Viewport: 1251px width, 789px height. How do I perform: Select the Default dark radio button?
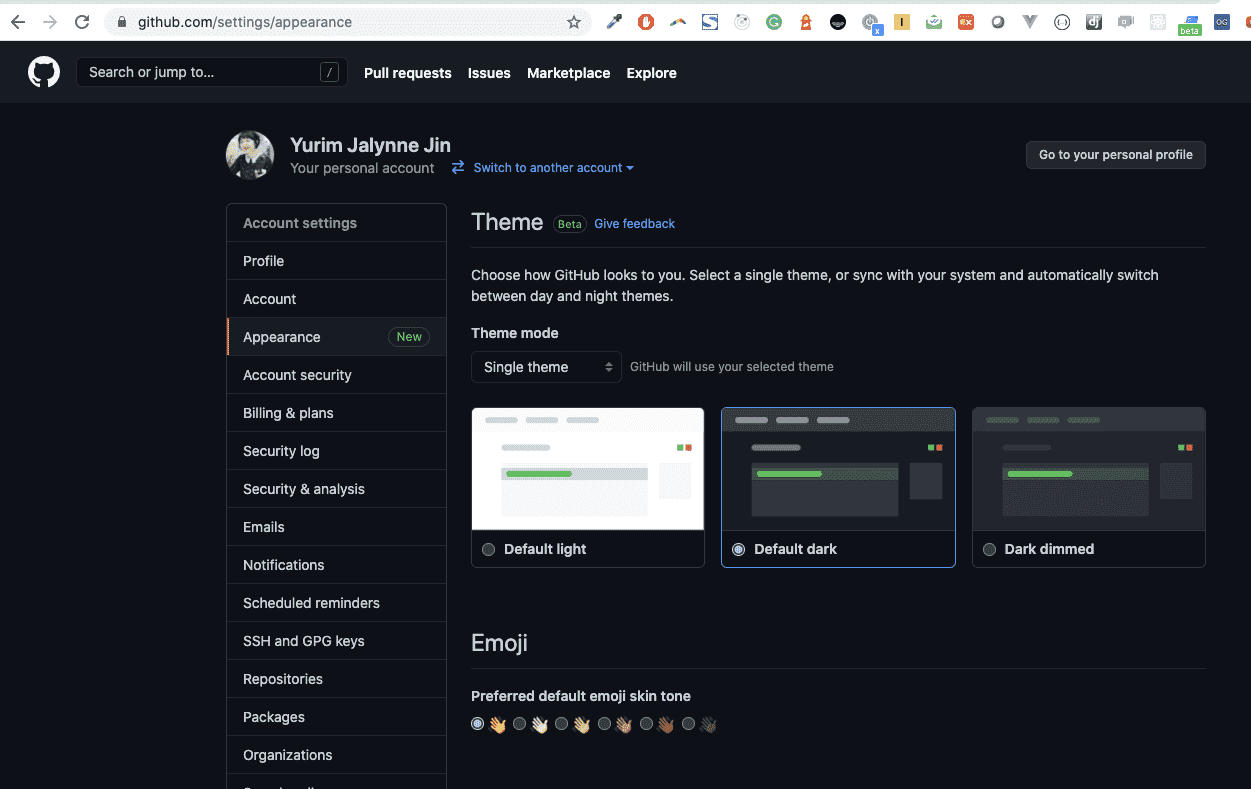(x=738, y=549)
